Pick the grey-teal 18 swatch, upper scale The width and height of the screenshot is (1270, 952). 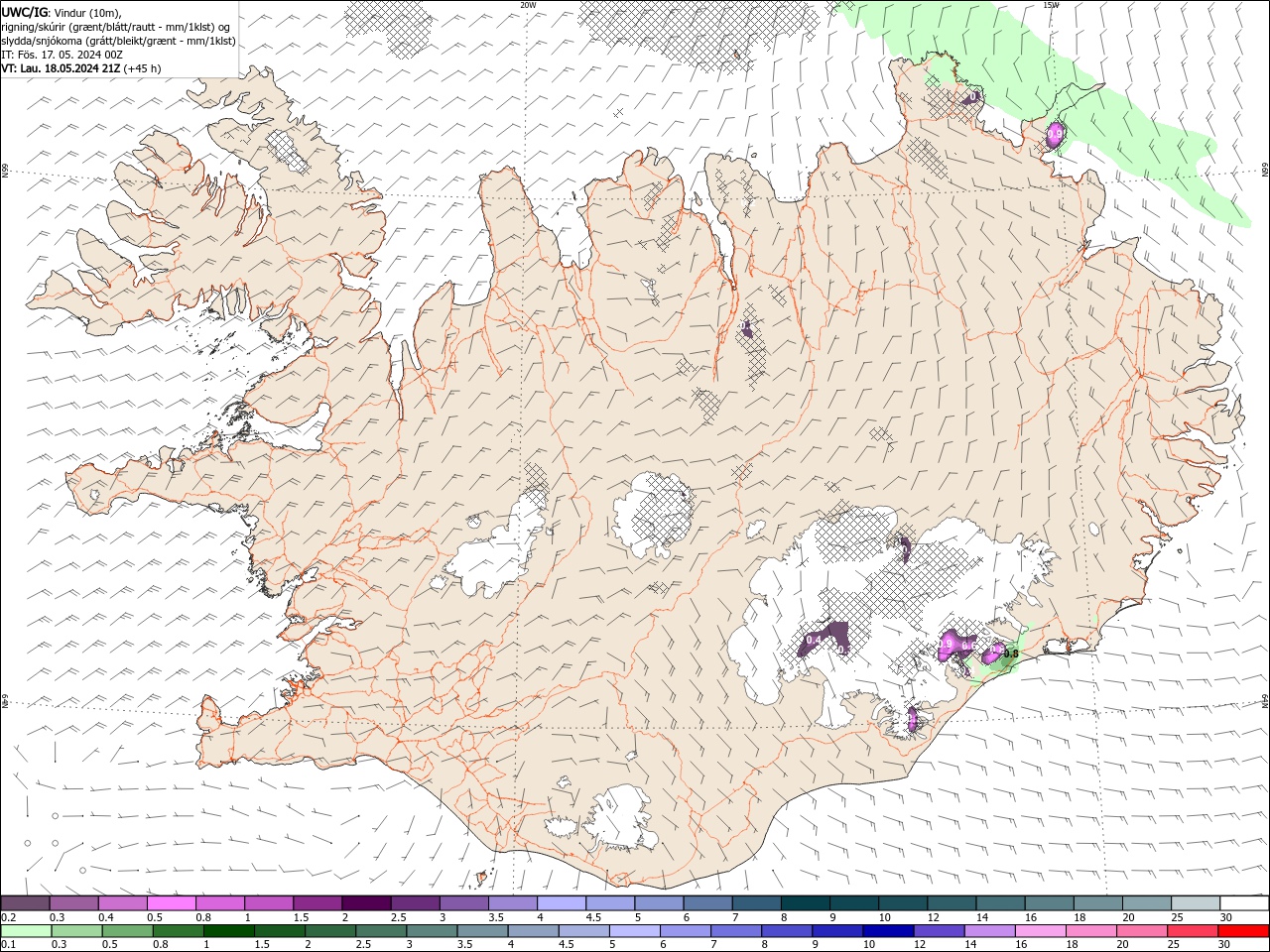[1096, 902]
